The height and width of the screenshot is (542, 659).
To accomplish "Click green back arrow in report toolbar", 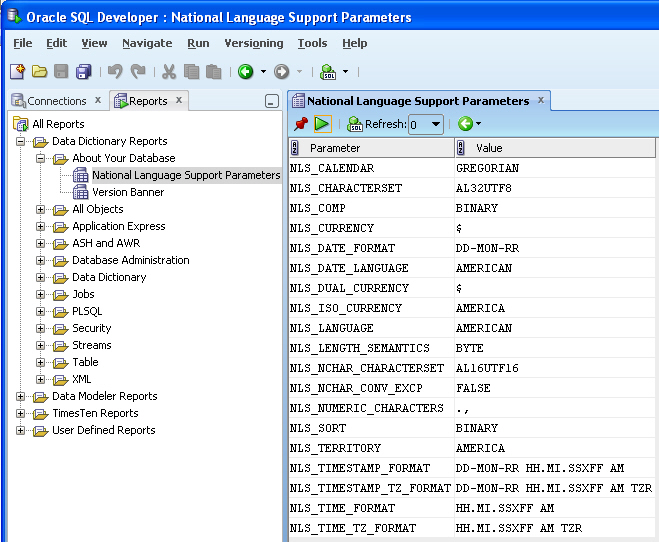I will pyautogui.click(x=465, y=124).
